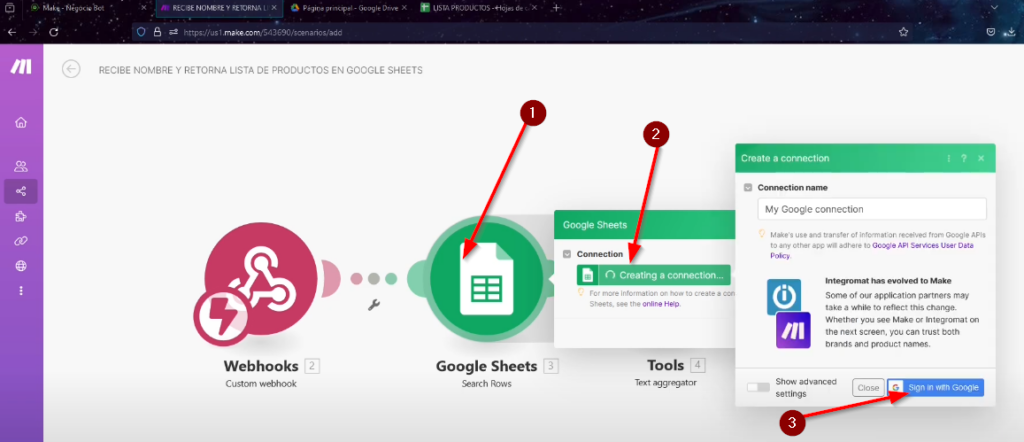Image resolution: width=1024 pixels, height=442 pixels.
Task: Click the Google Sheets module label
Action: [487, 366]
